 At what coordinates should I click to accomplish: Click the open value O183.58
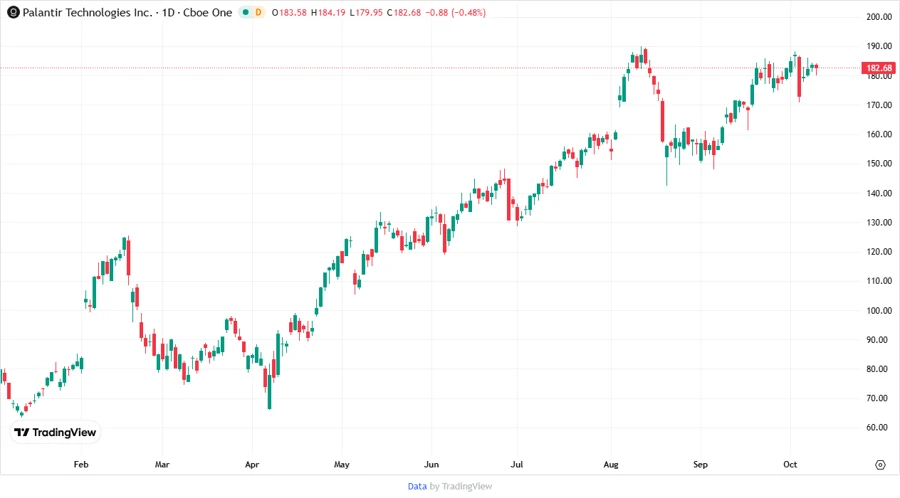289,12
